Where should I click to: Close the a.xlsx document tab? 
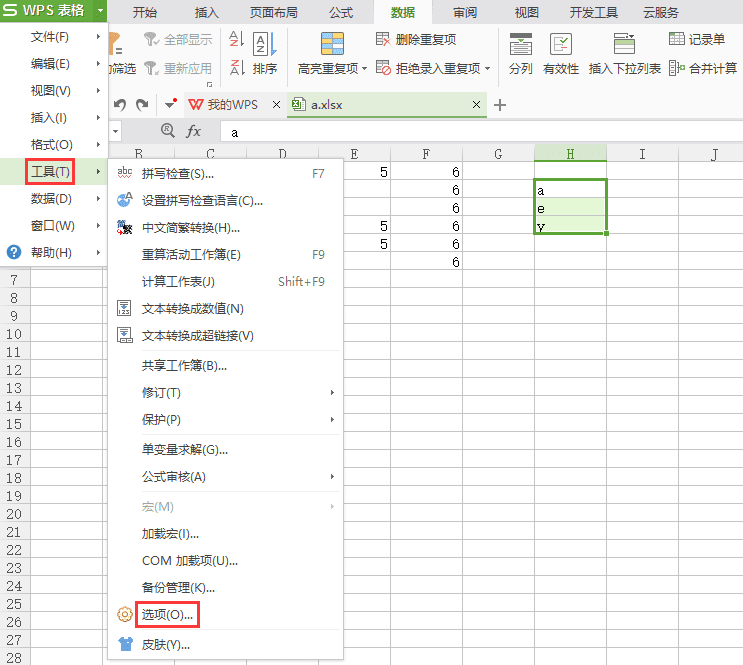[476, 105]
